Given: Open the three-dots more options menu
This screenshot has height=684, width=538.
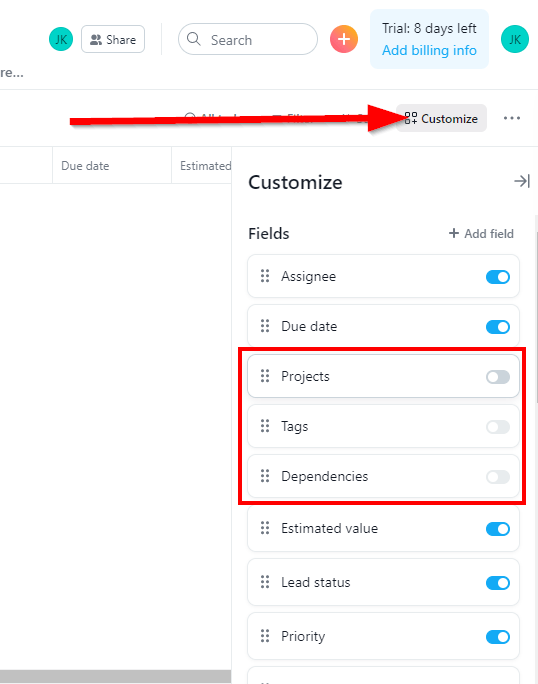Looking at the screenshot, I should click(512, 118).
